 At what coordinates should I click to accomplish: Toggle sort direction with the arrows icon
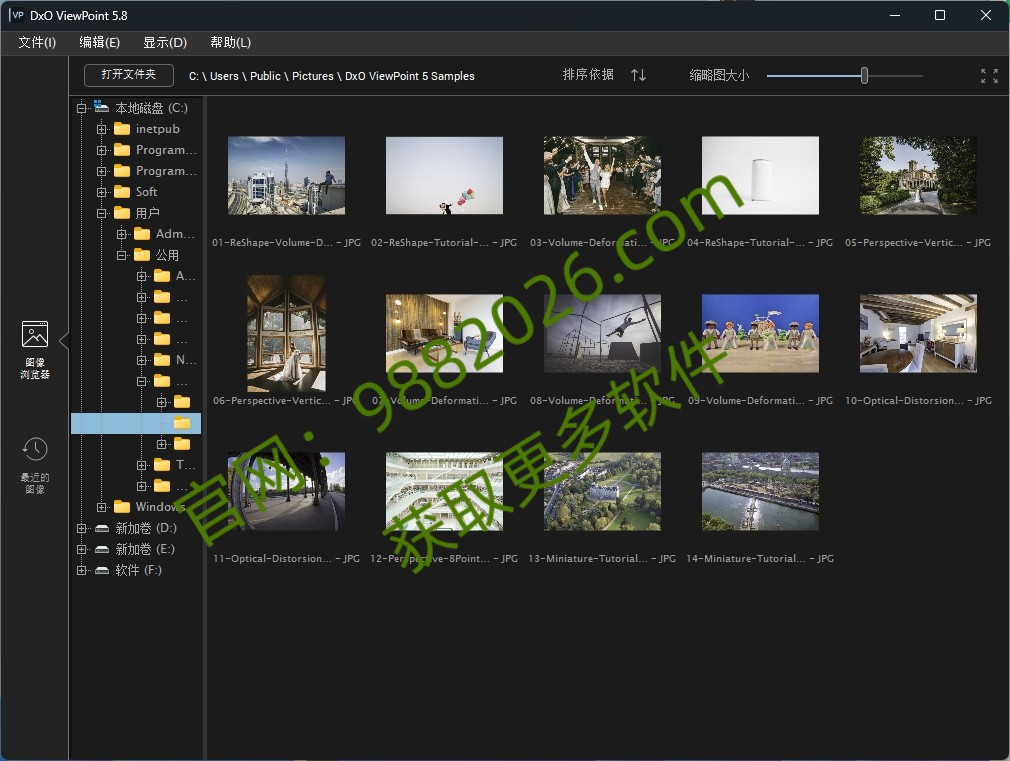point(638,75)
